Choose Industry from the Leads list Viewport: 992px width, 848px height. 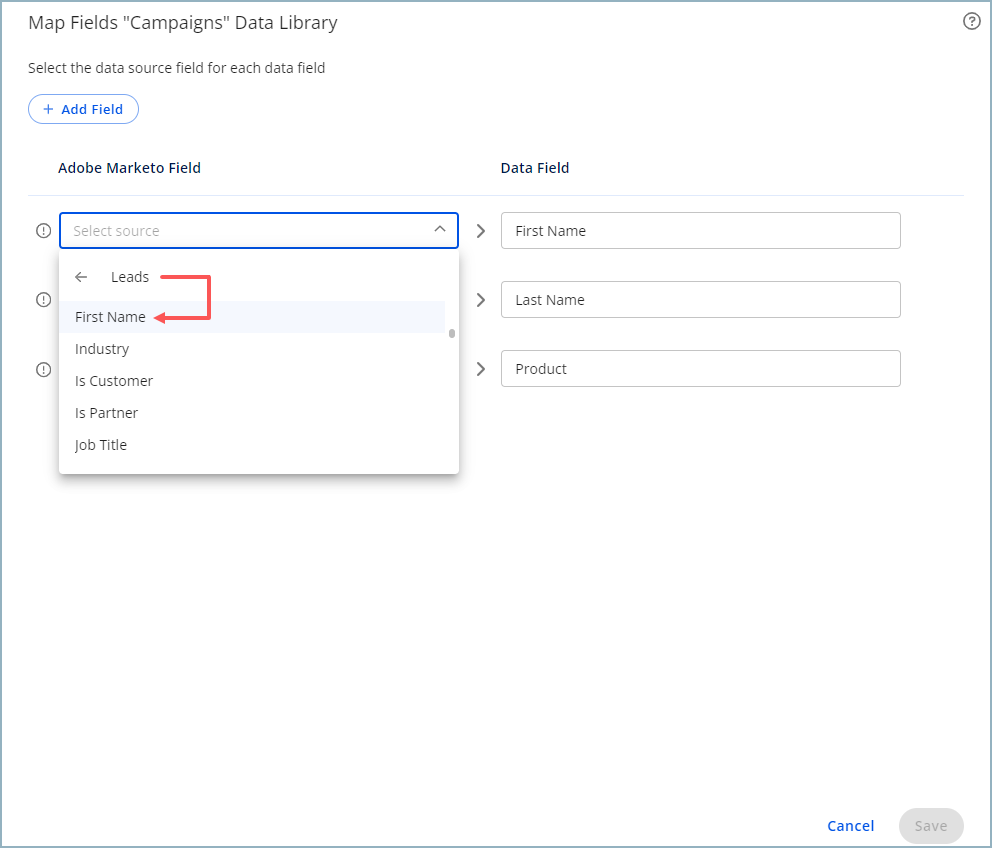click(252, 349)
